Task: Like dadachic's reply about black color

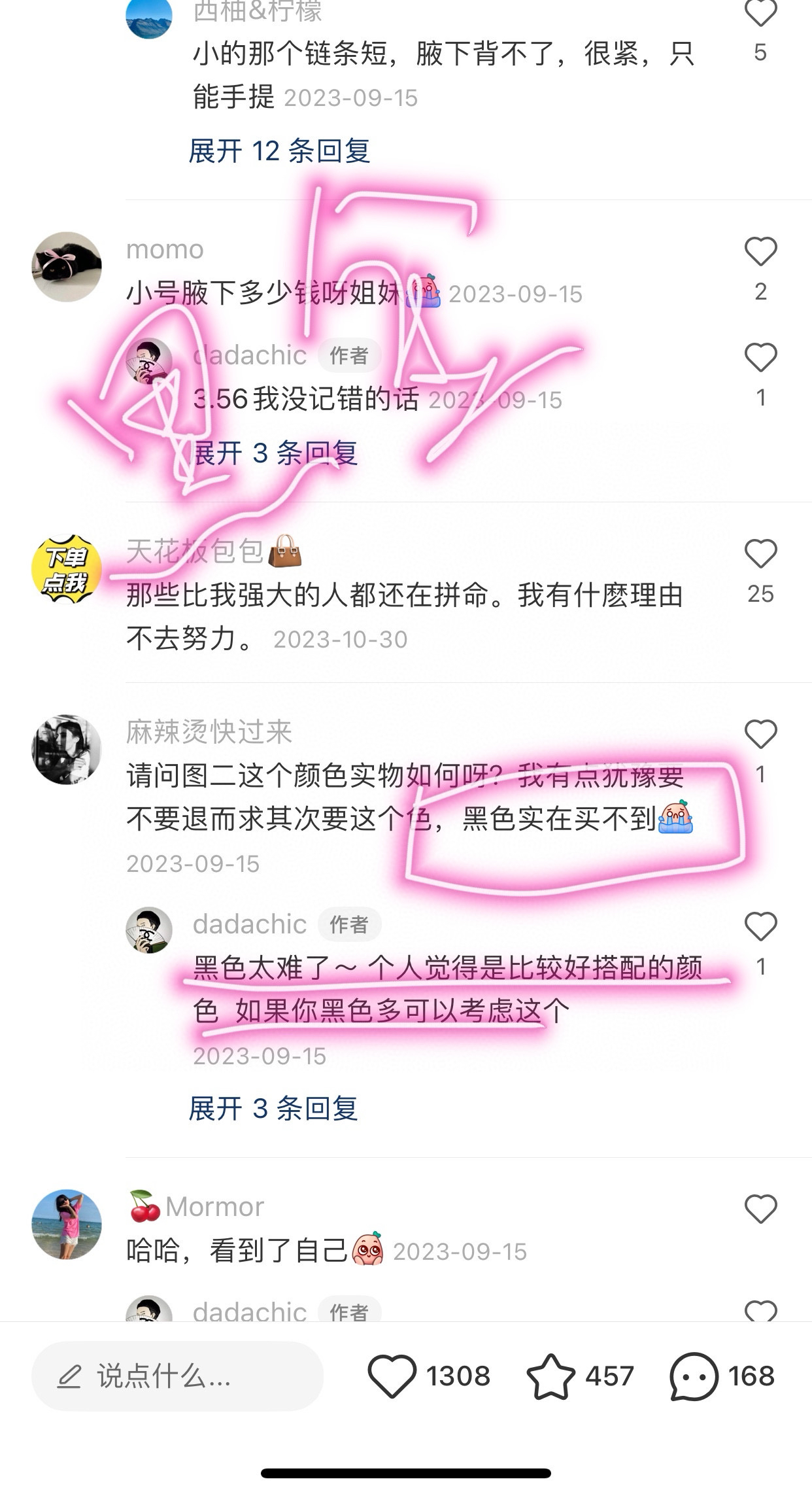Action: click(x=760, y=926)
